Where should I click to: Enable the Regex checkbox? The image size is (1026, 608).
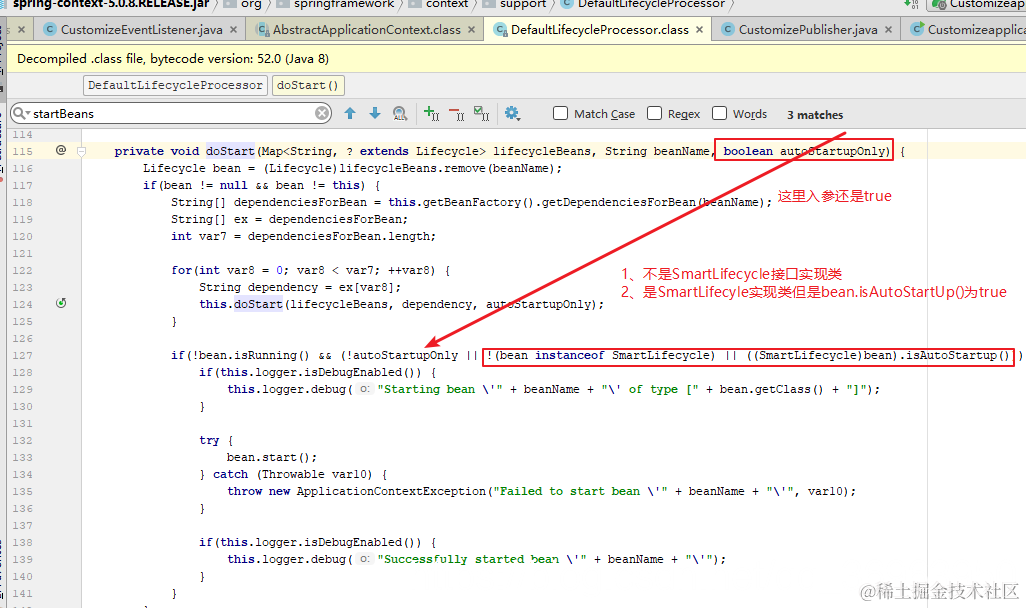(x=654, y=113)
